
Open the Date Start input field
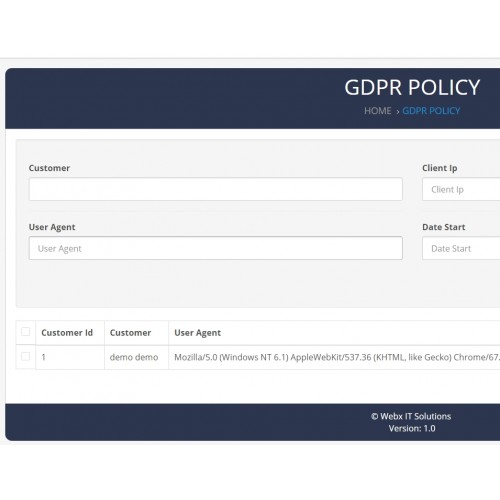click(x=461, y=248)
